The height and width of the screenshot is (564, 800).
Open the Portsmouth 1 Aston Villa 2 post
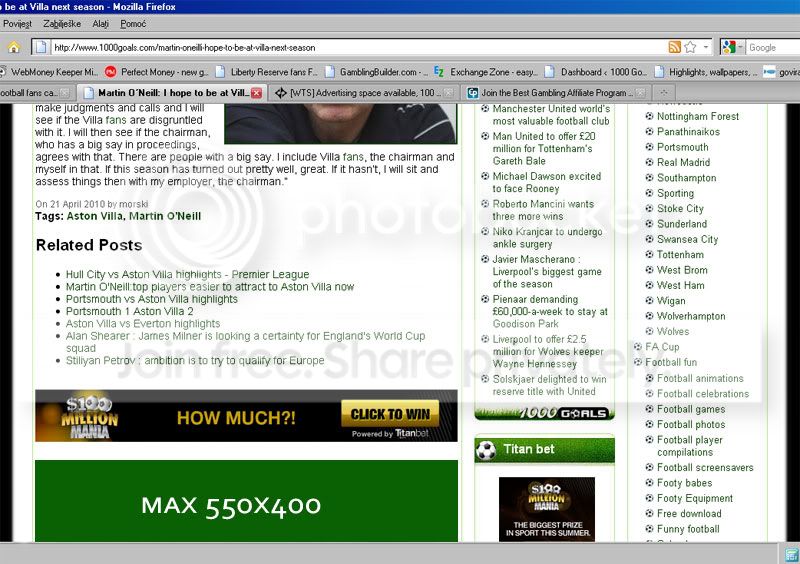130,311
